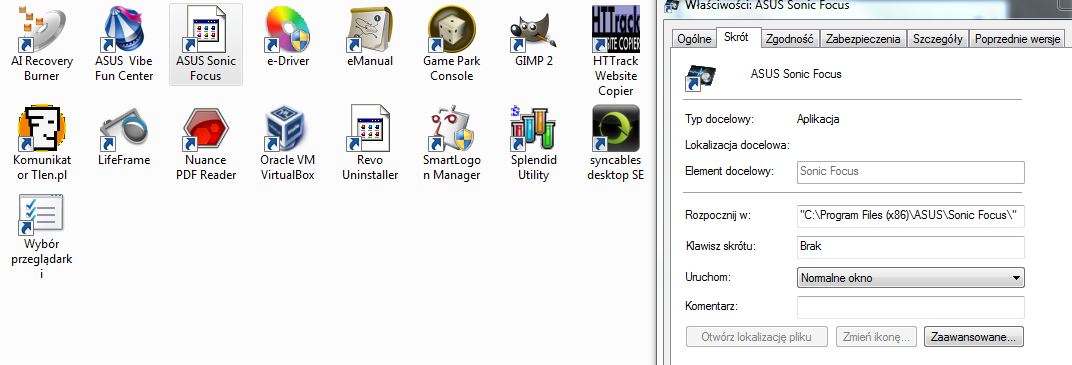
Task: Open the Zabezpieczenia tab
Action: (863, 39)
